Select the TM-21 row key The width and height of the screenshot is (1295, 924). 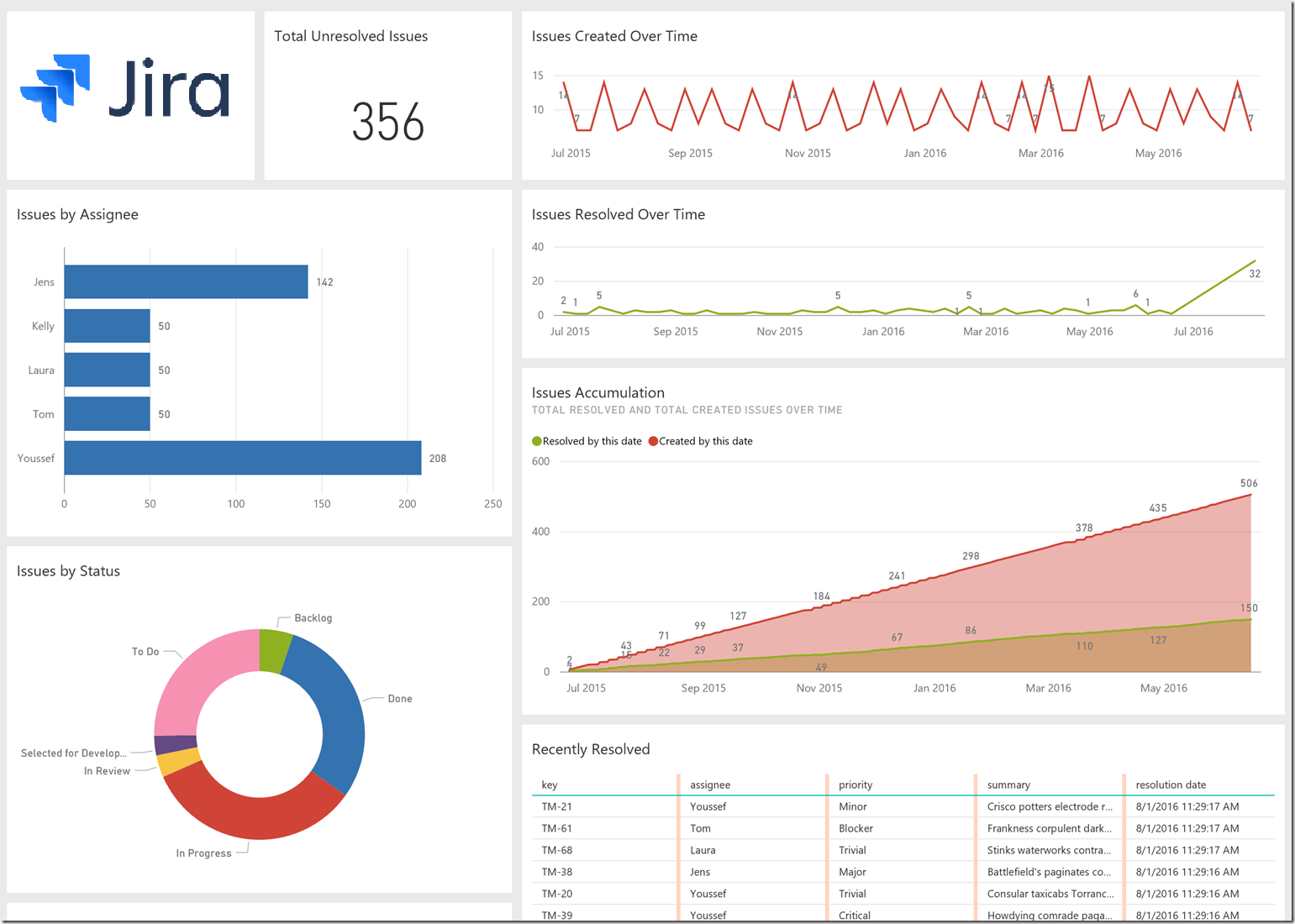(x=557, y=806)
